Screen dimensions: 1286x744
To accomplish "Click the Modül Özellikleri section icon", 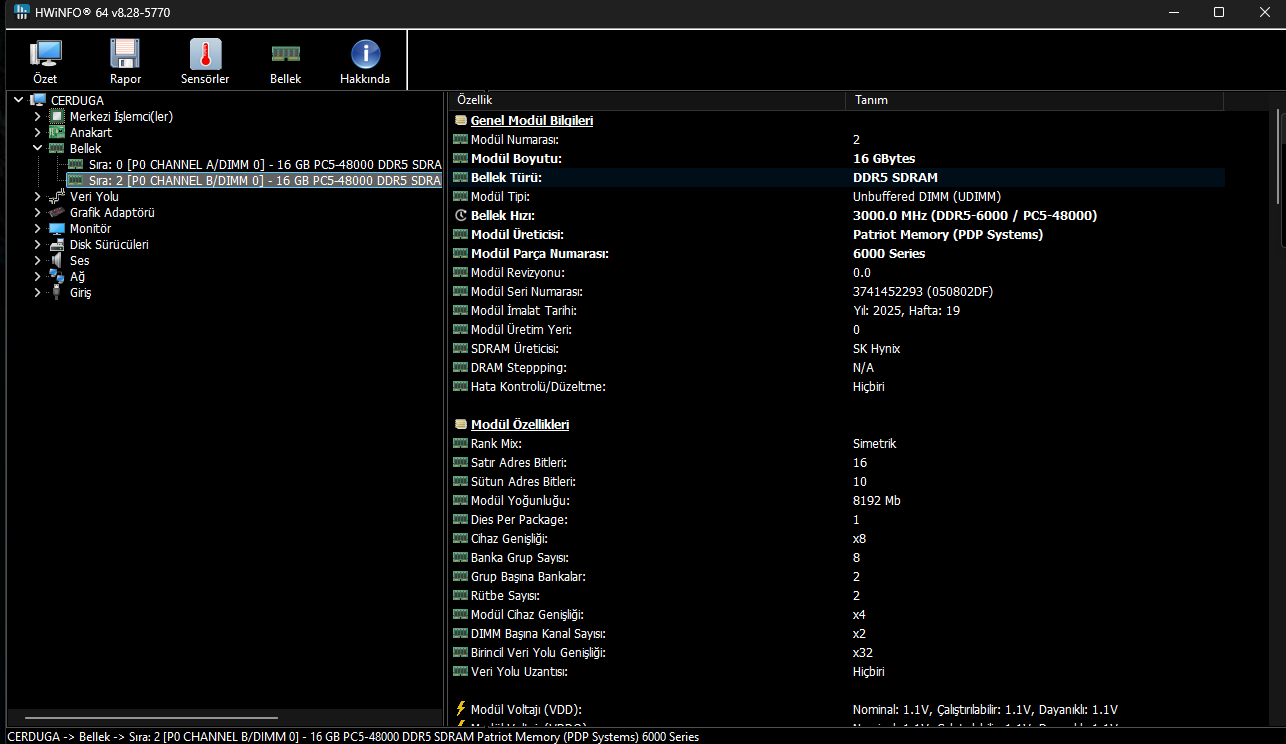I will [461, 424].
